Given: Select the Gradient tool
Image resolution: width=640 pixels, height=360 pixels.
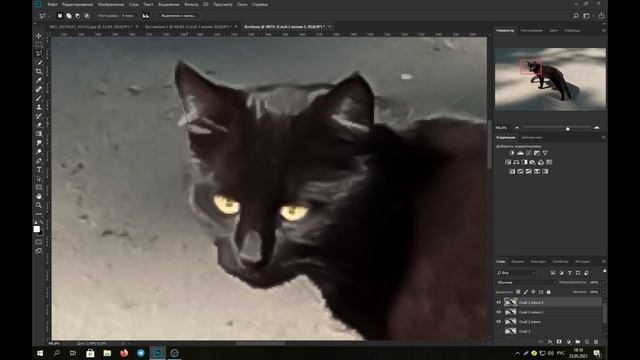Looking at the screenshot, I should [x=39, y=134].
